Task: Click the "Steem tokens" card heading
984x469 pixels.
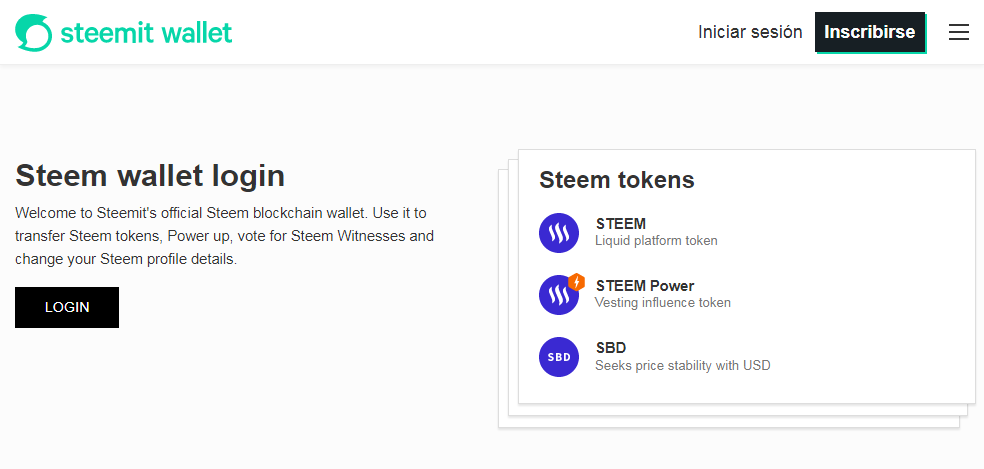Action: (616, 180)
